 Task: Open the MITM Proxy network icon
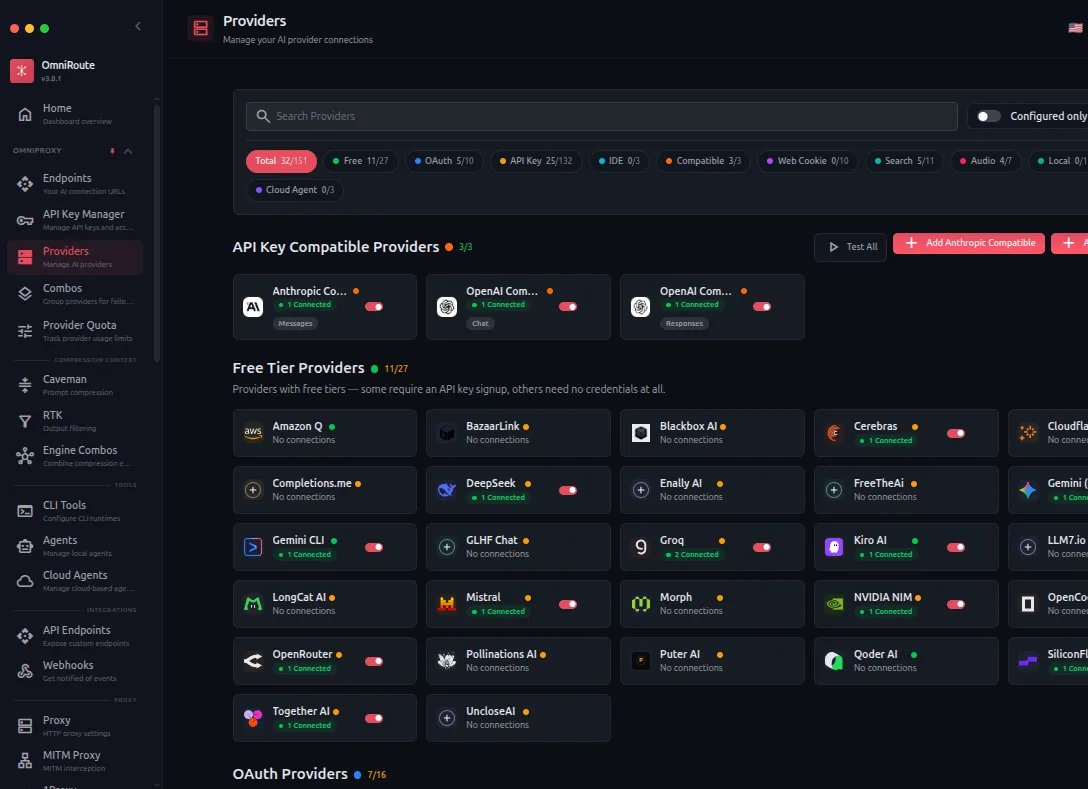tap(25, 761)
